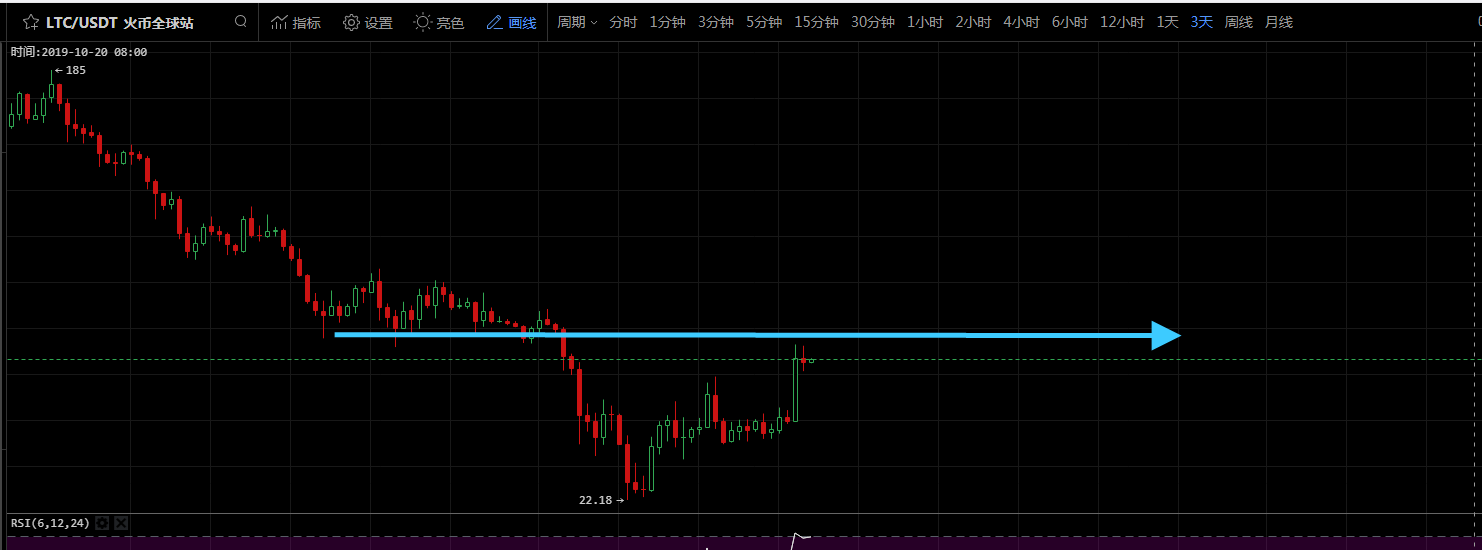1482x550 pixels.
Task: Select the 6小时 interval
Action: 1070,22
